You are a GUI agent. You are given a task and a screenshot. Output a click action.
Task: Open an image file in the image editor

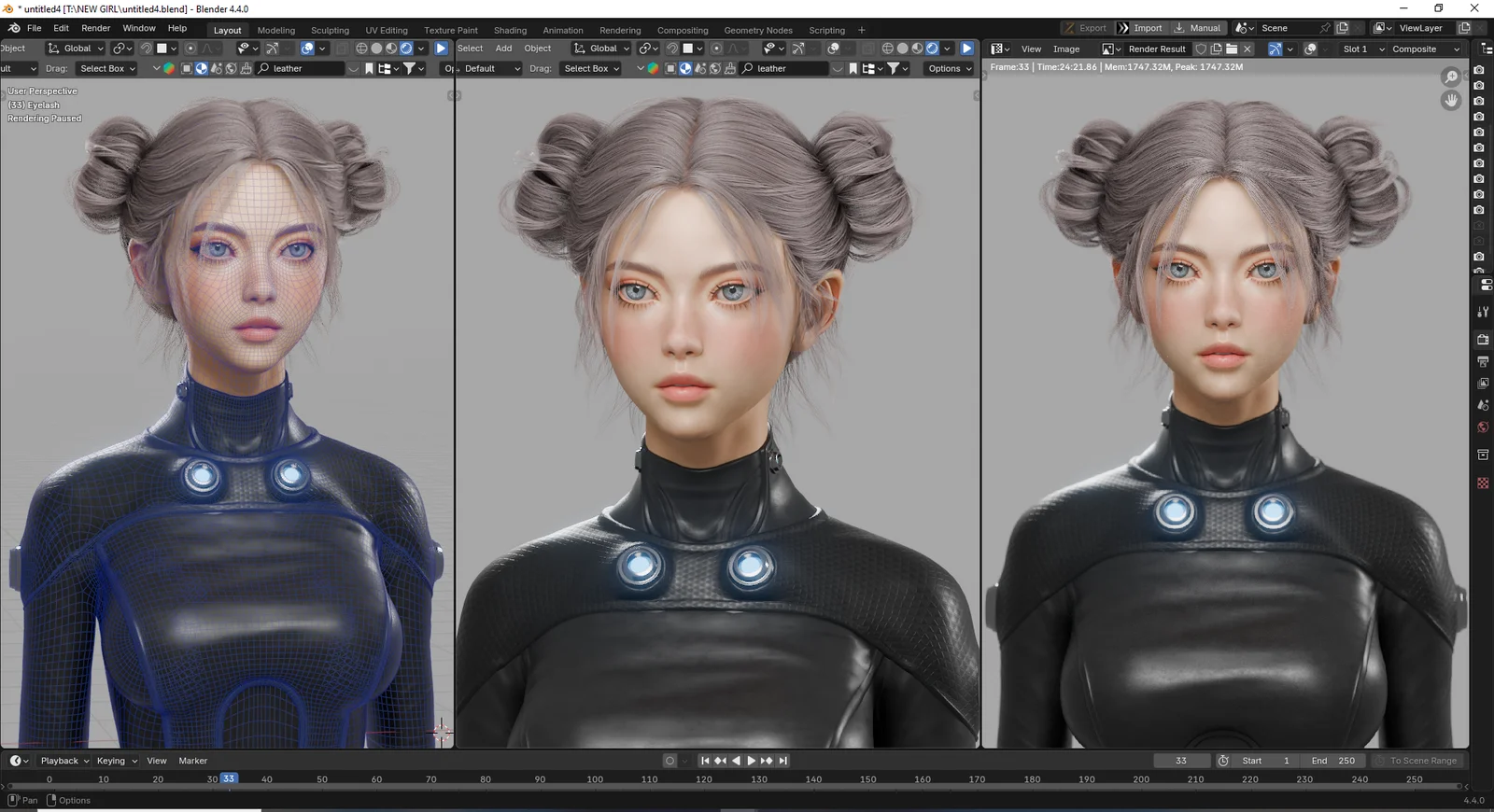[x=1232, y=49]
